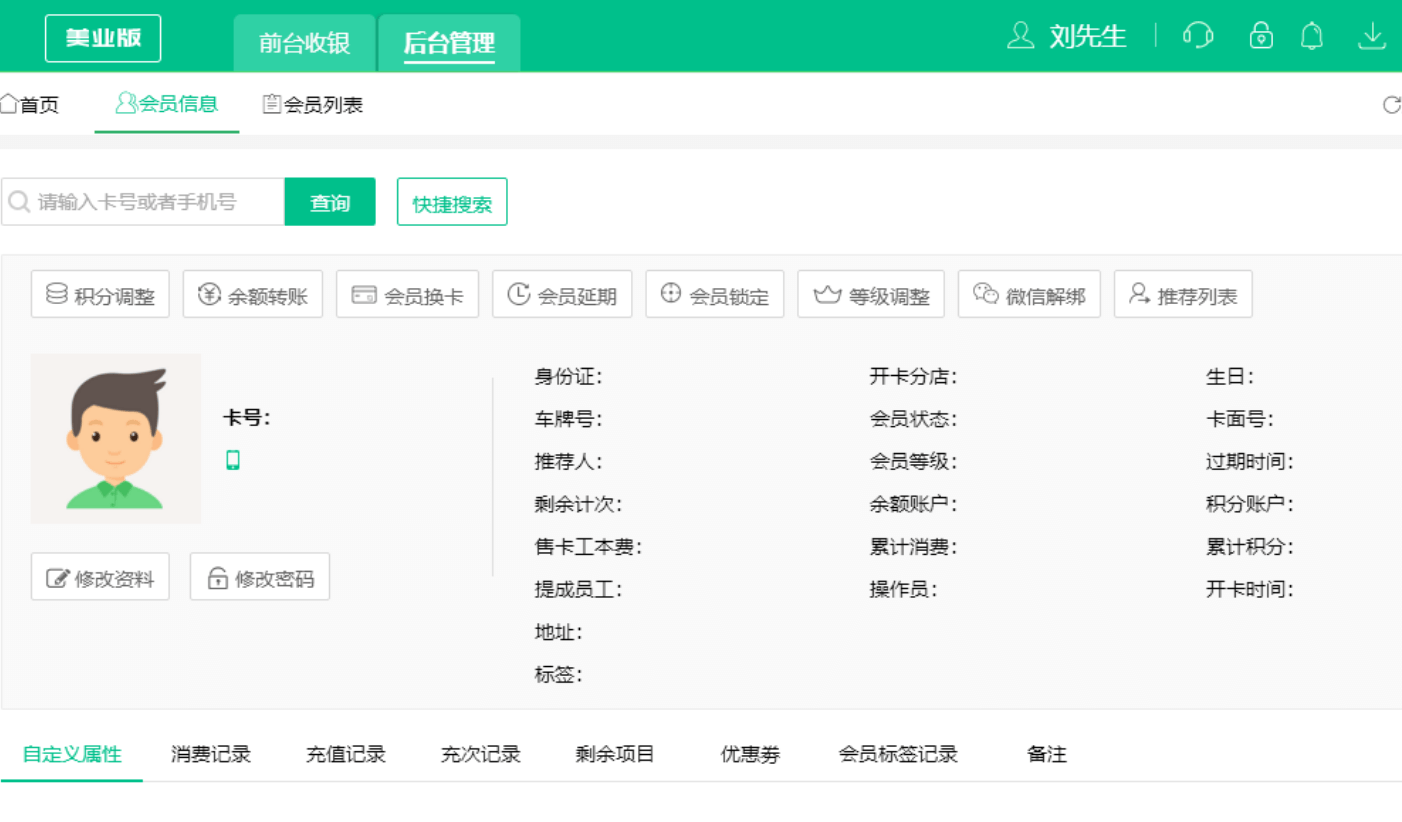Screen dimensions: 1402x822
Task: Open the 余额转账 (balance transfer) tool
Action: pos(253,293)
